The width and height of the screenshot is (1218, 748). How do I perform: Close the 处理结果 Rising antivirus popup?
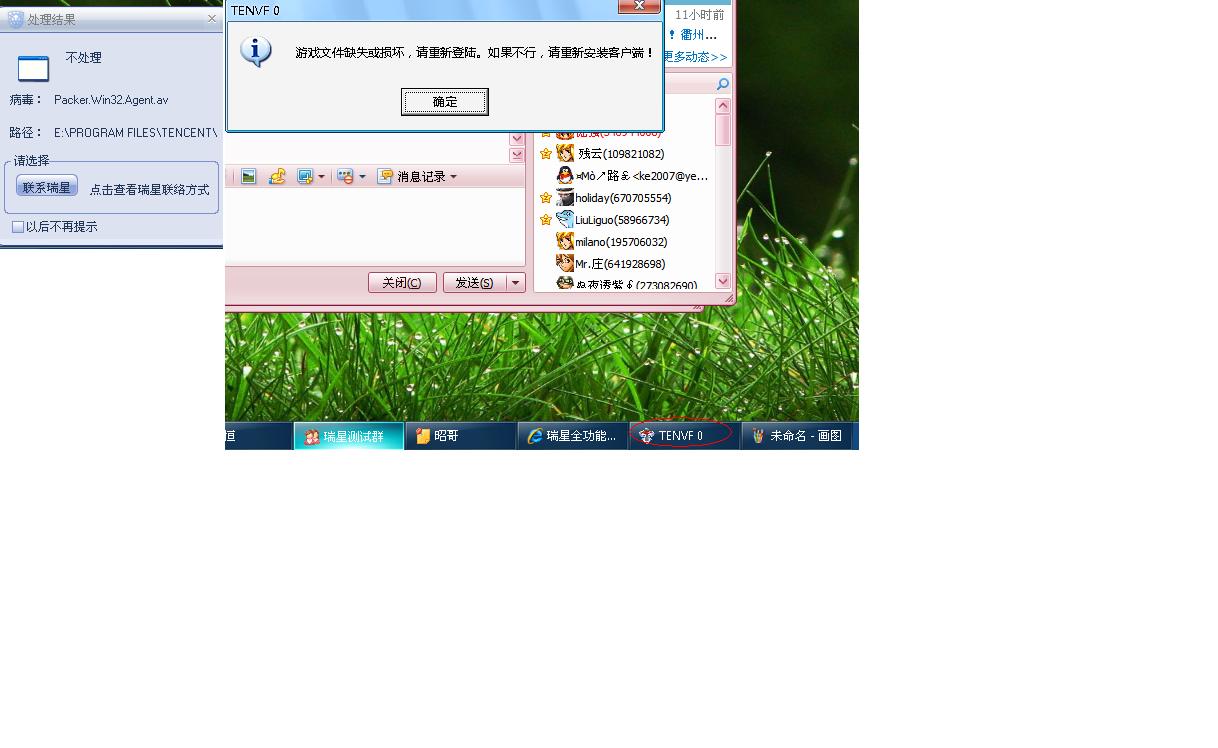[212, 19]
